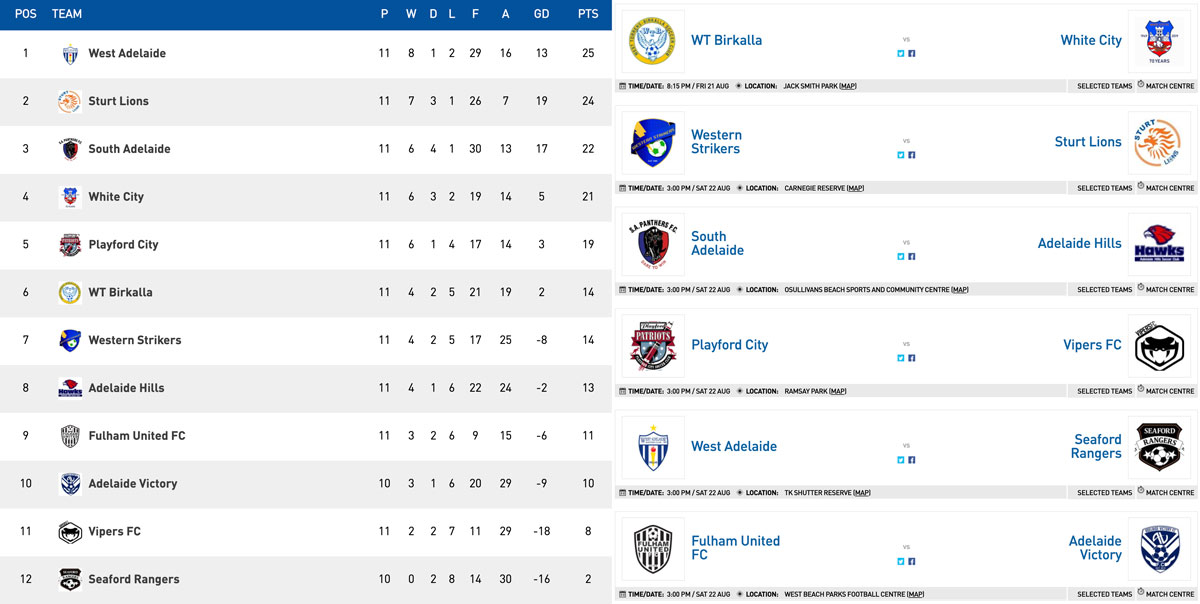Click Facebook icon for Fulham United match
1200x604 pixels.
click(912, 561)
